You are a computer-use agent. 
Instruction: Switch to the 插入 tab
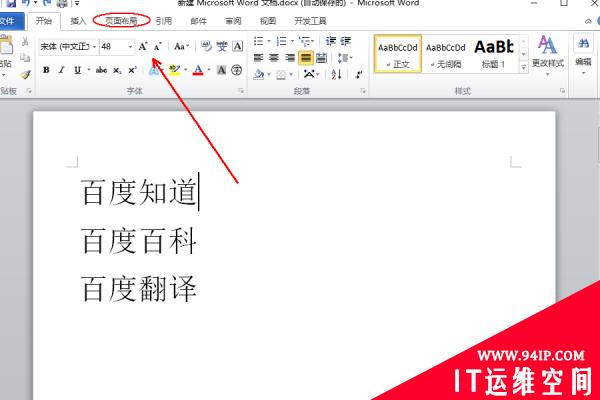pos(78,21)
